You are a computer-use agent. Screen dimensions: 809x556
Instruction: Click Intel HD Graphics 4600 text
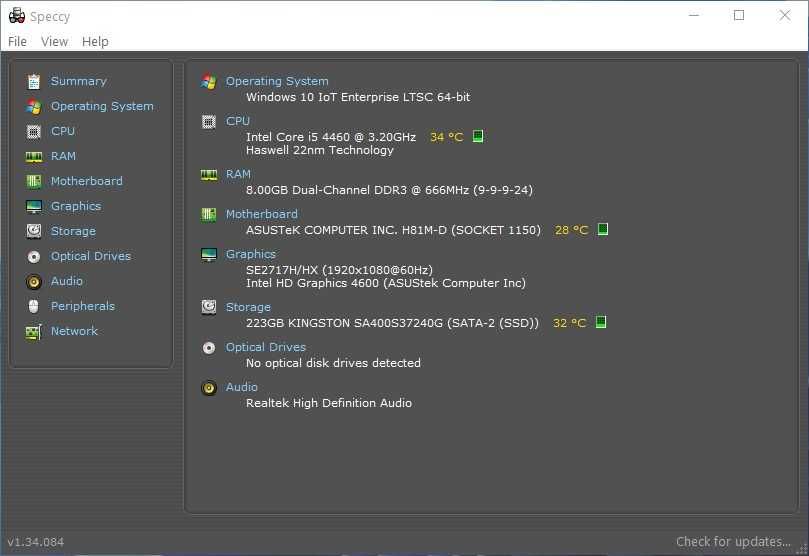pyautogui.click(x=386, y=283)
